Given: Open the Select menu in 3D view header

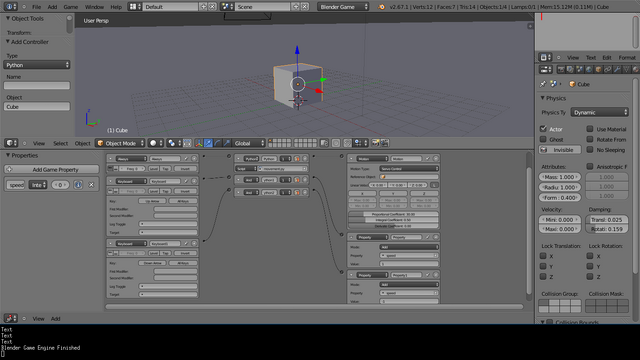Looking at the screenshot, I should (60, 143).
